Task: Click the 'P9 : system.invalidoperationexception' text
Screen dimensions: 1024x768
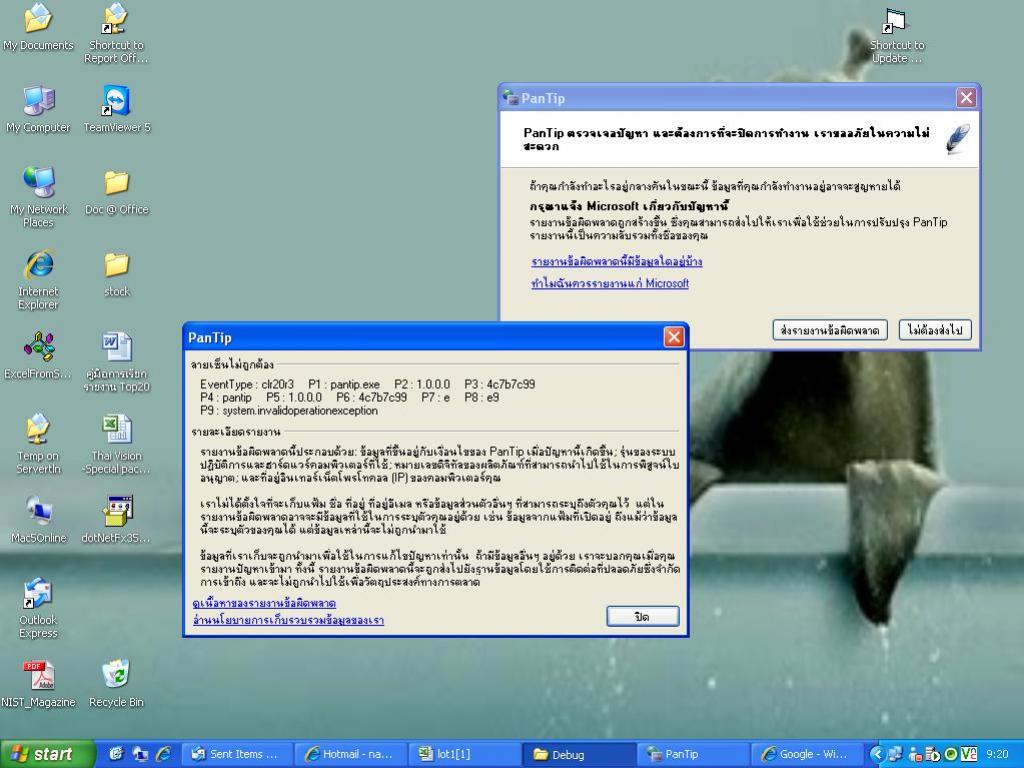Action: tap(289, 411)
